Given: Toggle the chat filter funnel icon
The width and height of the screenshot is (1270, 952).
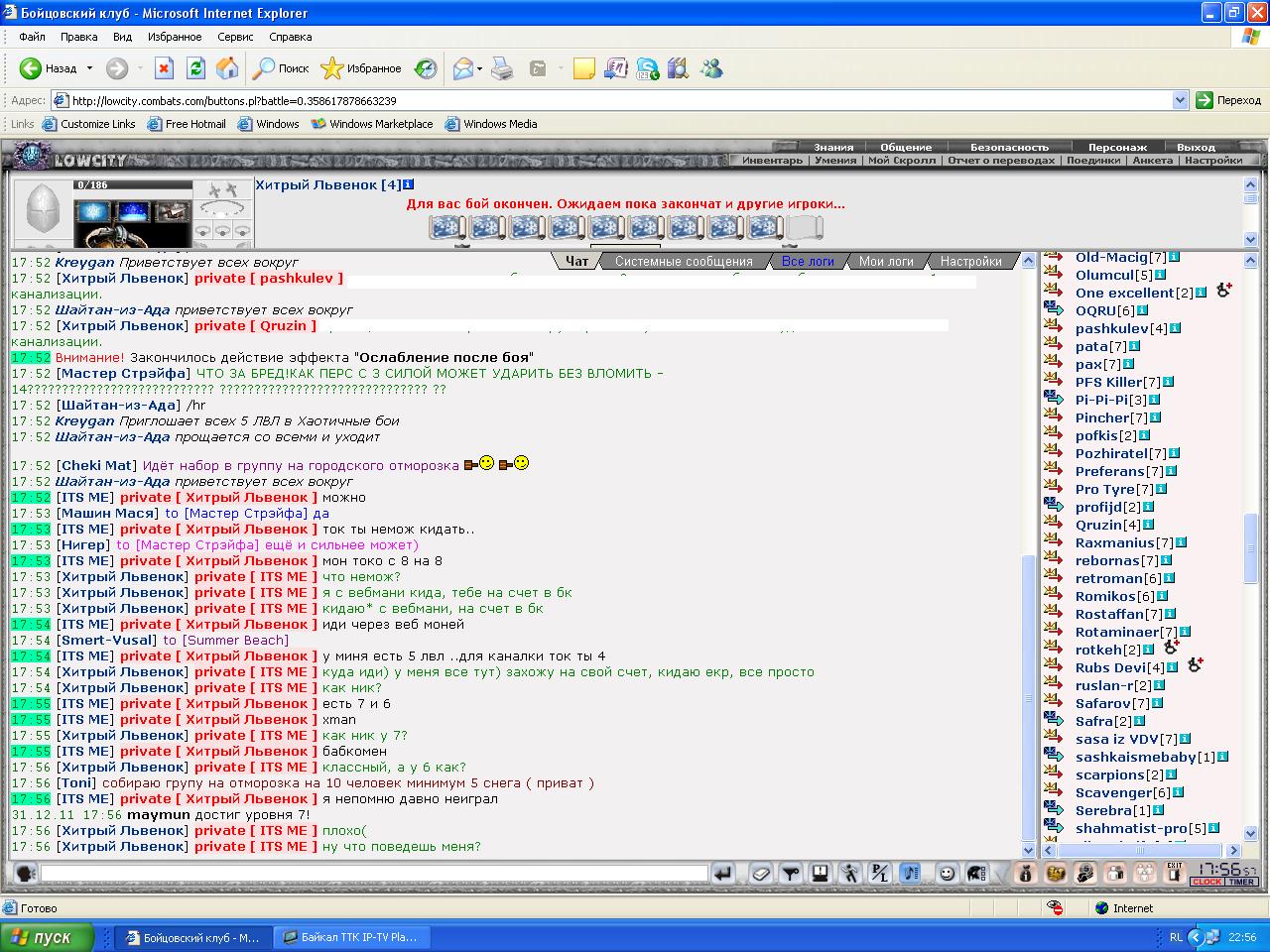Looking at the screenshot, I should (790, 874).
